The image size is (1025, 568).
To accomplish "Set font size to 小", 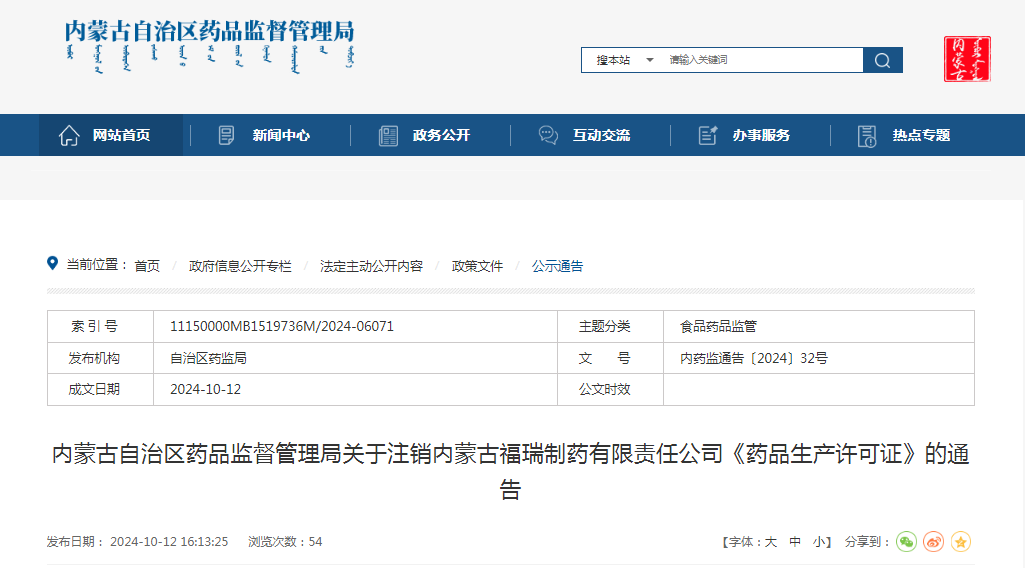I will pyautogui.click(x=818, y=542).
